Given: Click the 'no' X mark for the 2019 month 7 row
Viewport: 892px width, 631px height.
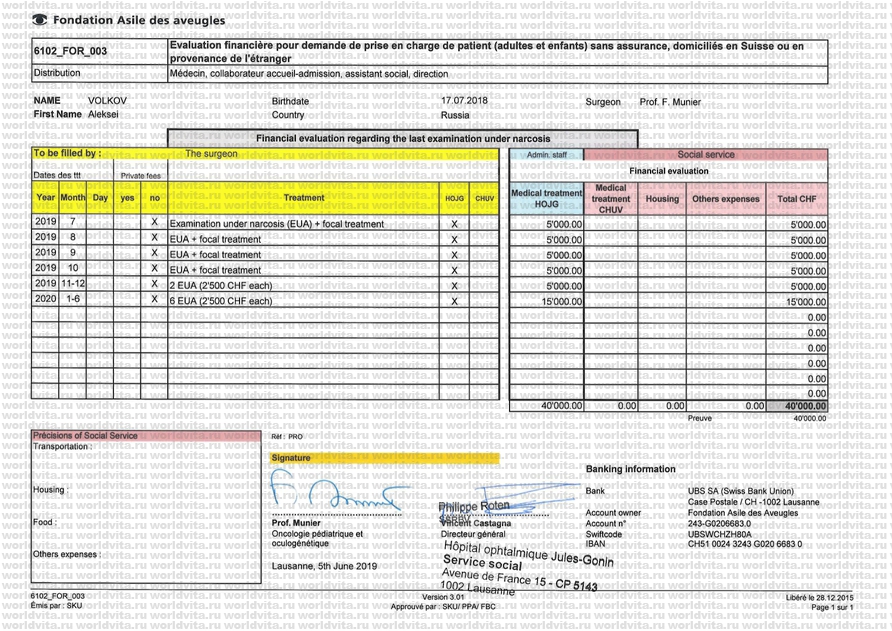Looking at the screenshot, I should click(x=154, y=222).
